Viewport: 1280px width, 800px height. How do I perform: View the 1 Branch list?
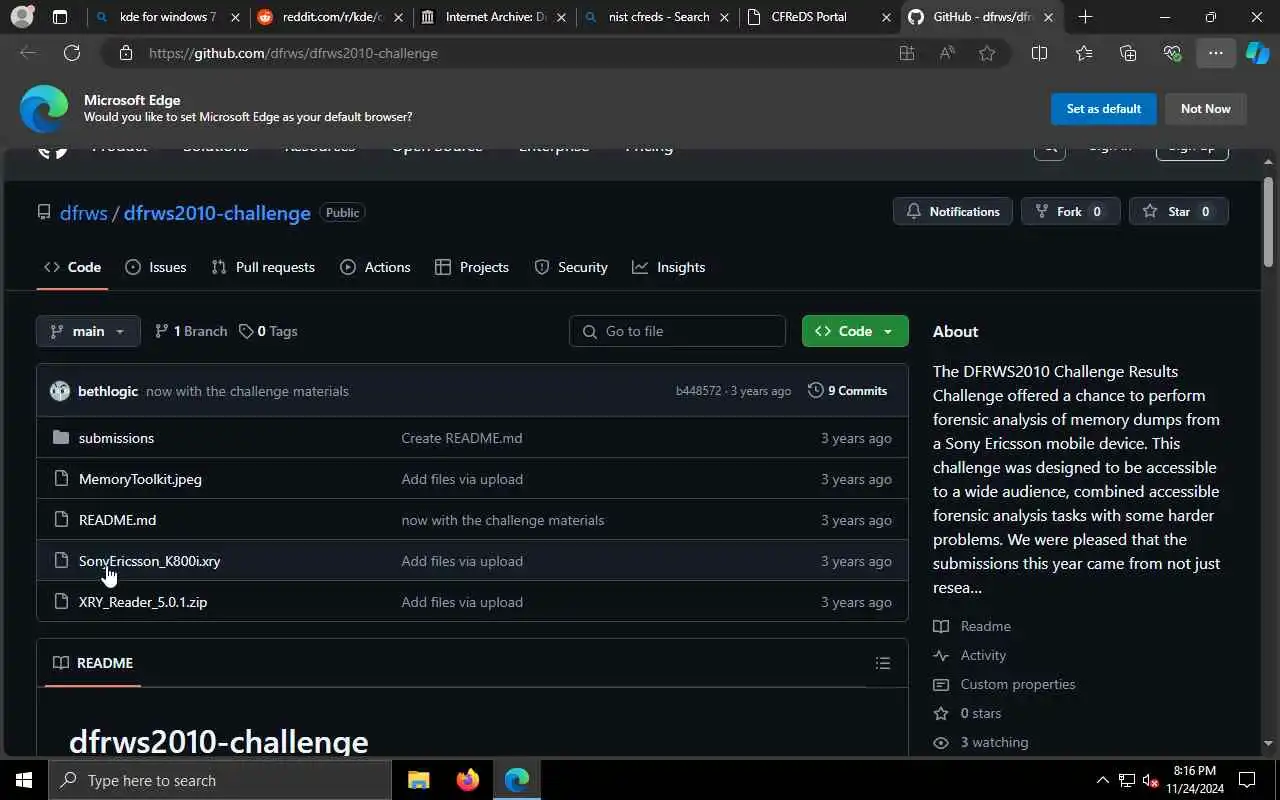pyautogui.click(x=191, y=331)
